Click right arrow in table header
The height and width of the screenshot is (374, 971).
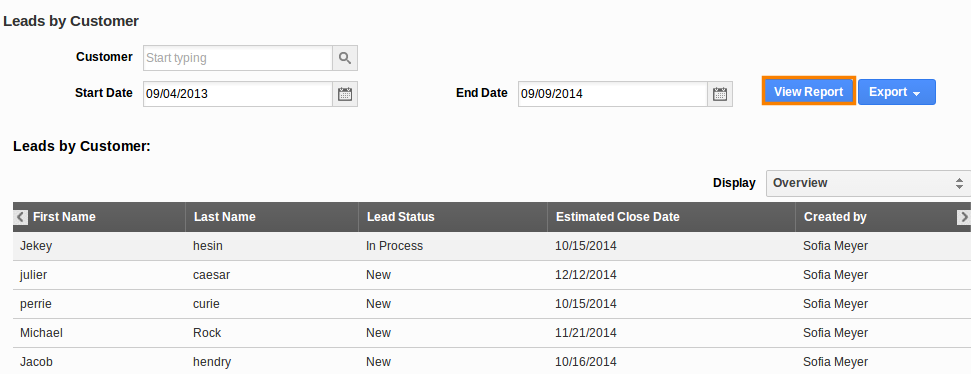964,217
